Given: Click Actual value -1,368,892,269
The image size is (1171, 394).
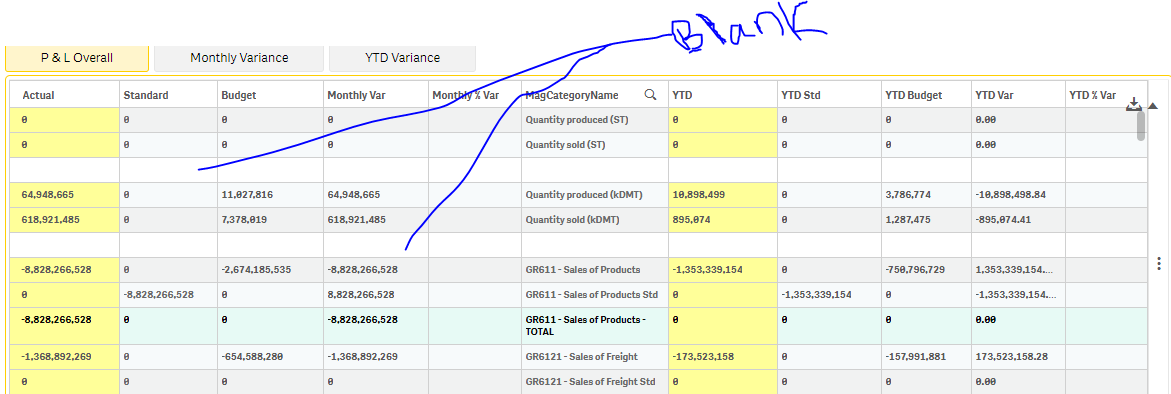Looking at the screenshot, I should coord(57,357).
